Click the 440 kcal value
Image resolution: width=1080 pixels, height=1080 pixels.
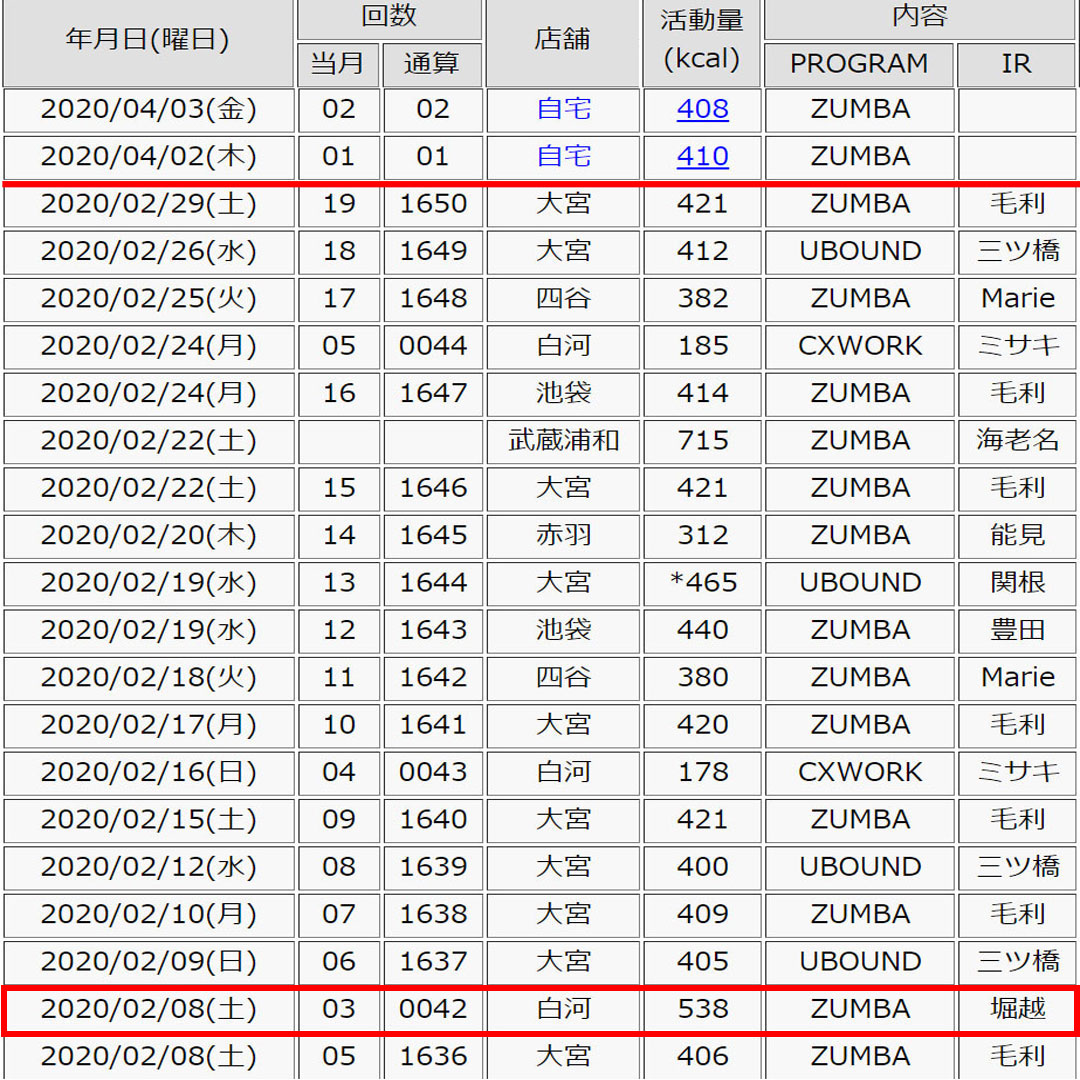click(702, 630)
